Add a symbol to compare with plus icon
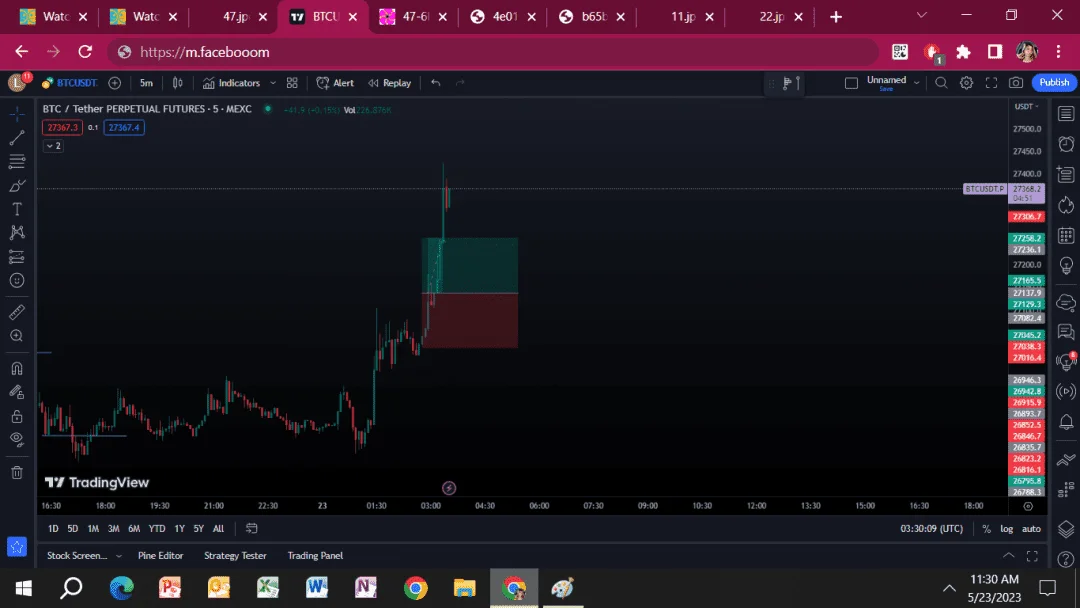 click(115, 83)
